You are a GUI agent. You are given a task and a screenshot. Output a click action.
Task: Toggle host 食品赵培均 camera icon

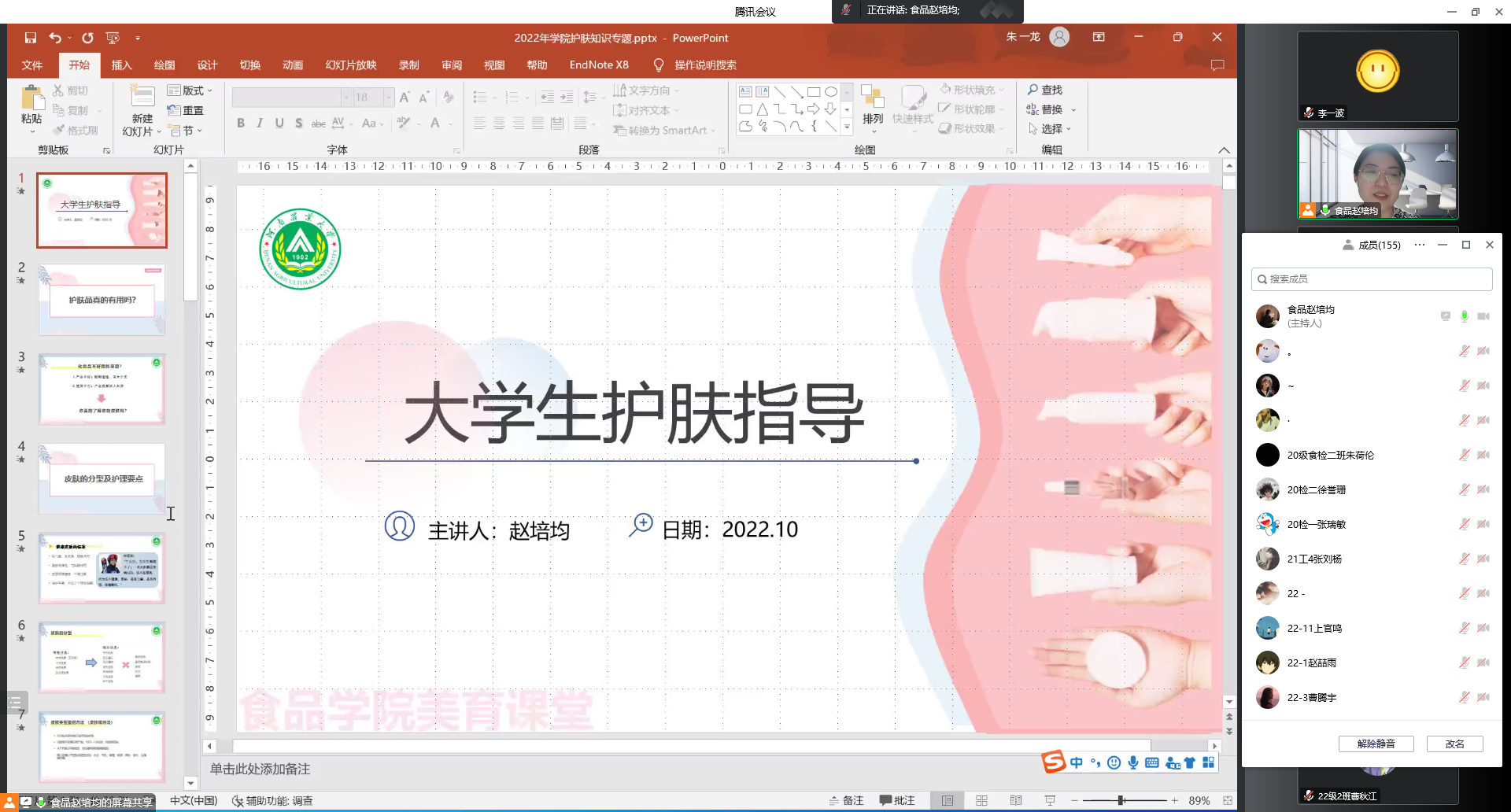pos(1483,316)
